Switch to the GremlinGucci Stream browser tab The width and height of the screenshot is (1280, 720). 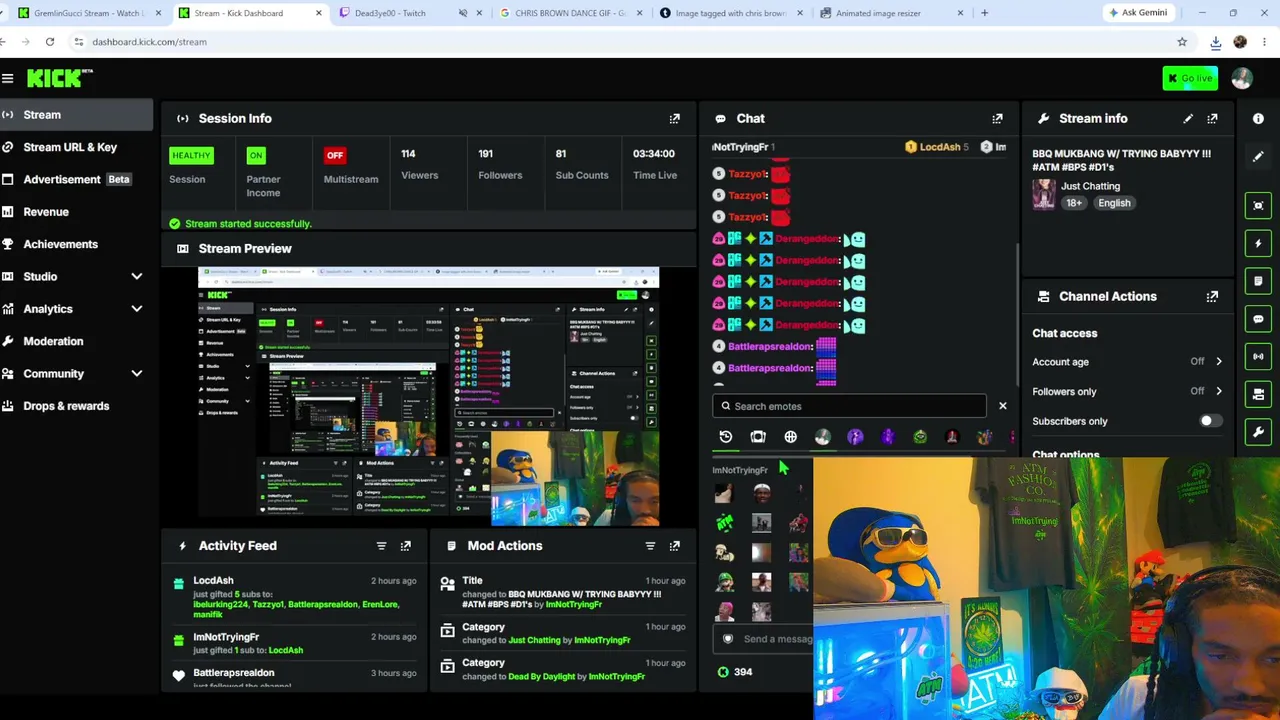pyautogui.click(x=88, y=13)
